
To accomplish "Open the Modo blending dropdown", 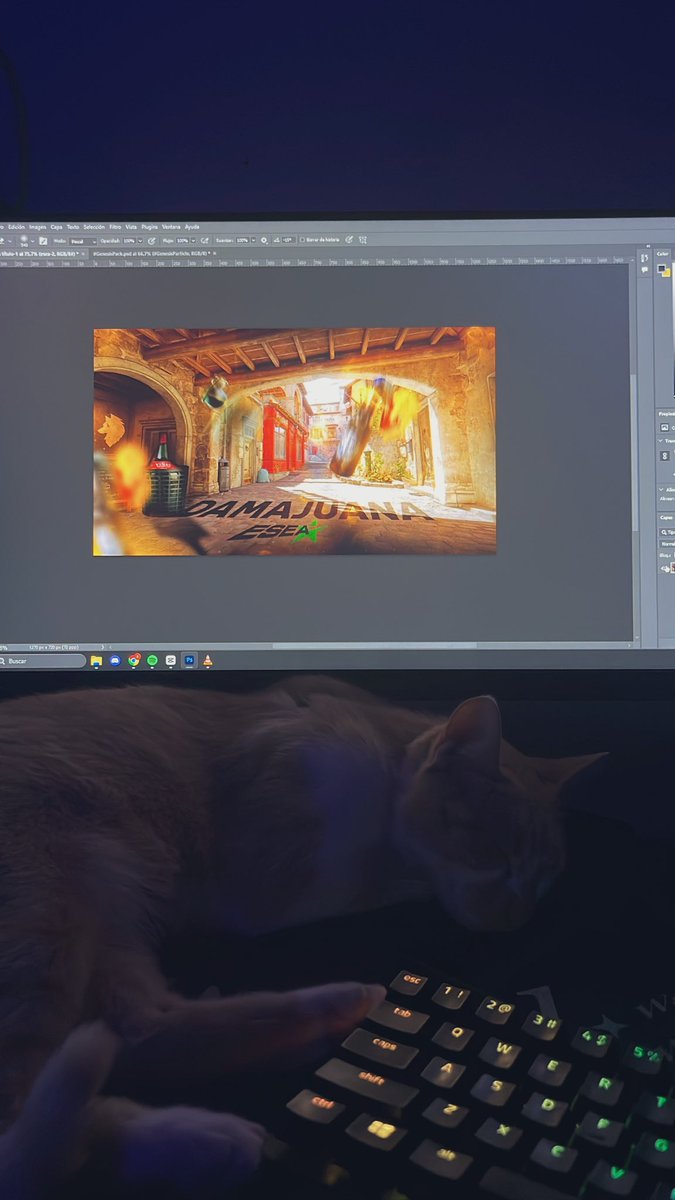I will [82, 241].
